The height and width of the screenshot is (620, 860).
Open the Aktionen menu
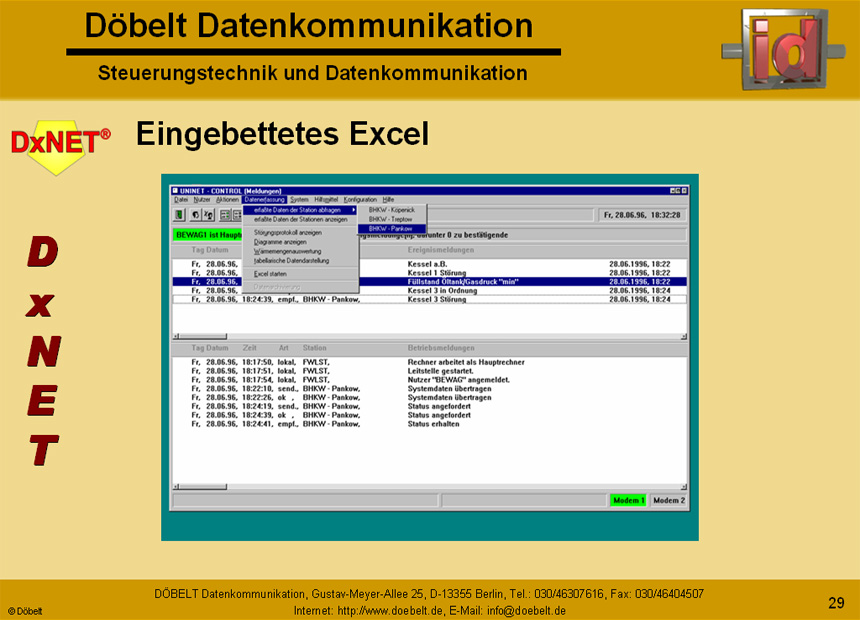[227, 200]
